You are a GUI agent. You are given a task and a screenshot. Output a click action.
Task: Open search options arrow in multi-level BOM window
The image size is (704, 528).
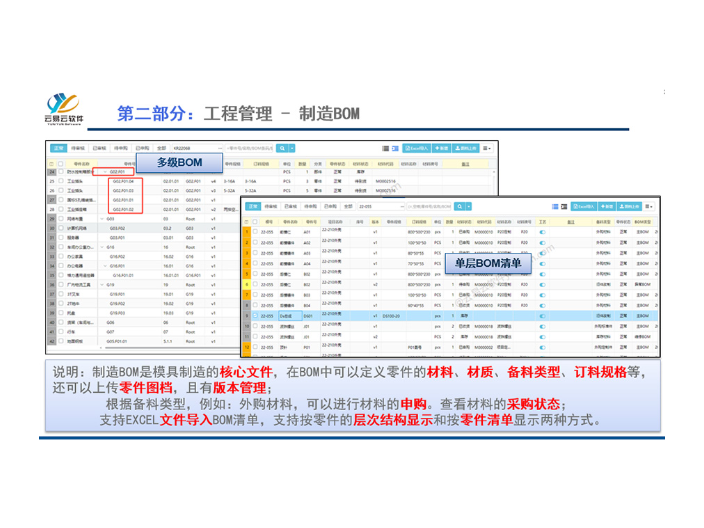tap(292, 148)
